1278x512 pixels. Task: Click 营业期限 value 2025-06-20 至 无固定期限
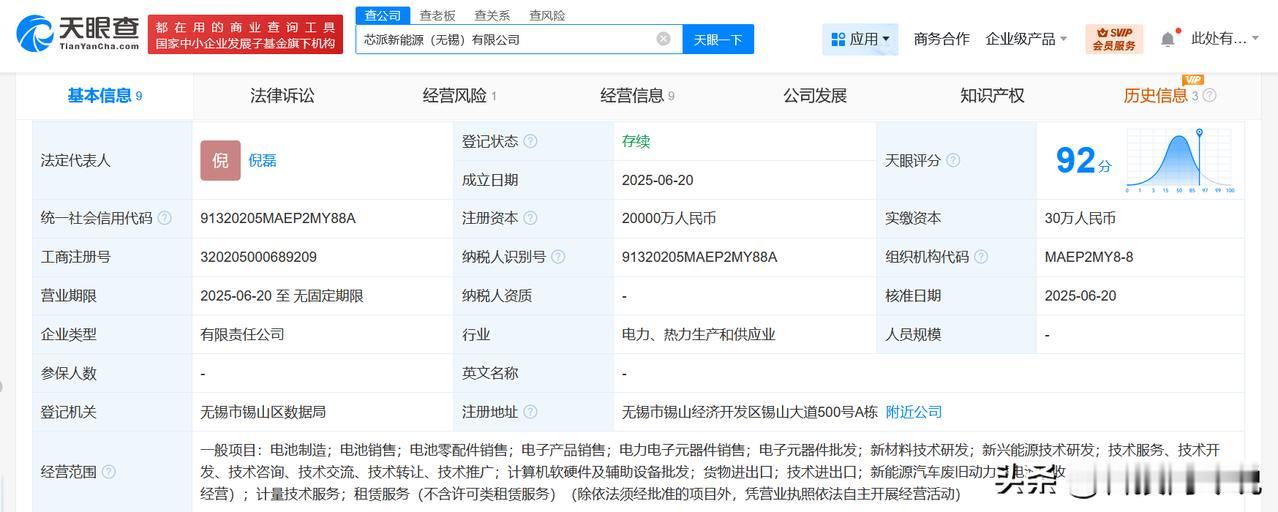282,296
